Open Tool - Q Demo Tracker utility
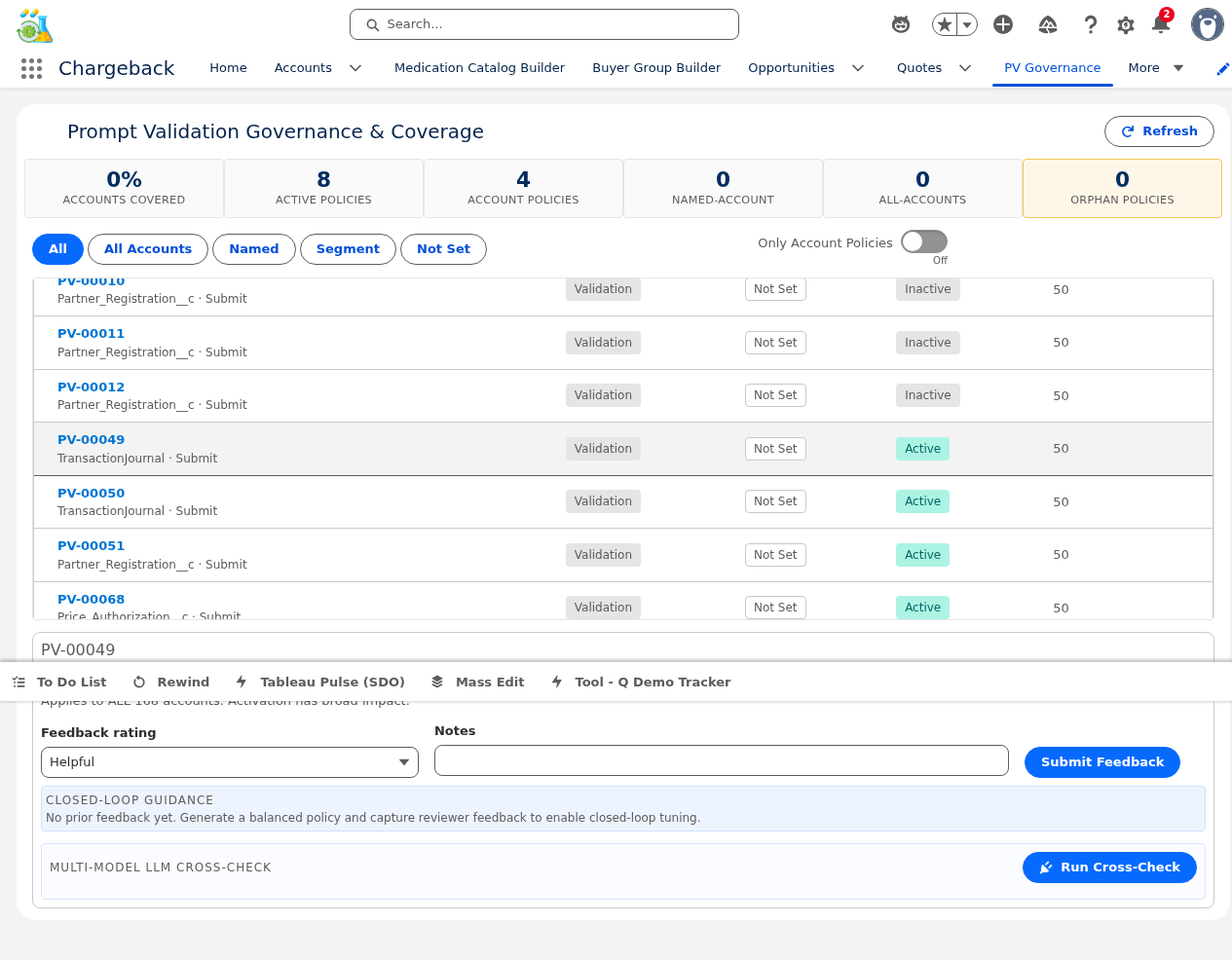 (641, 682)
